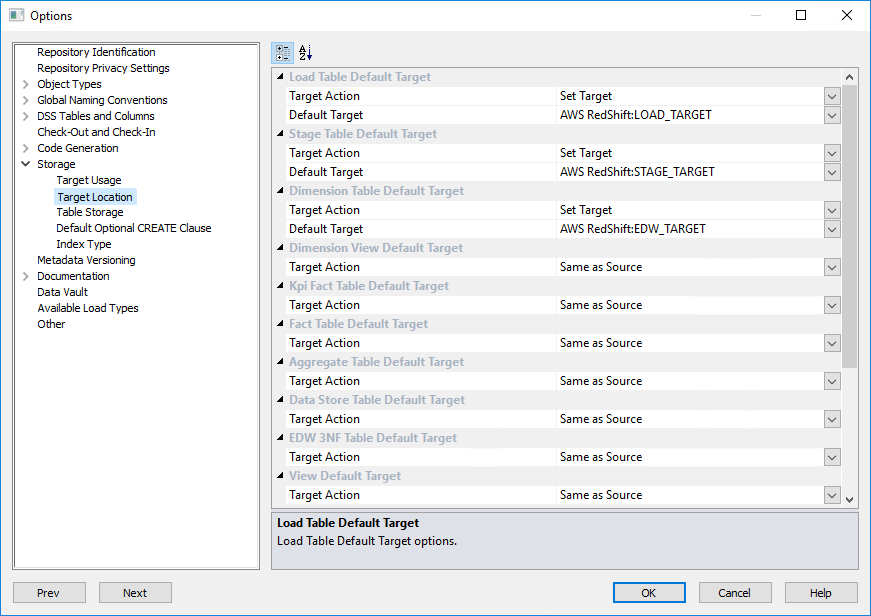Select Repository Privacy Settings item
Screen dimensions: 871x616
tap(103, 68)
